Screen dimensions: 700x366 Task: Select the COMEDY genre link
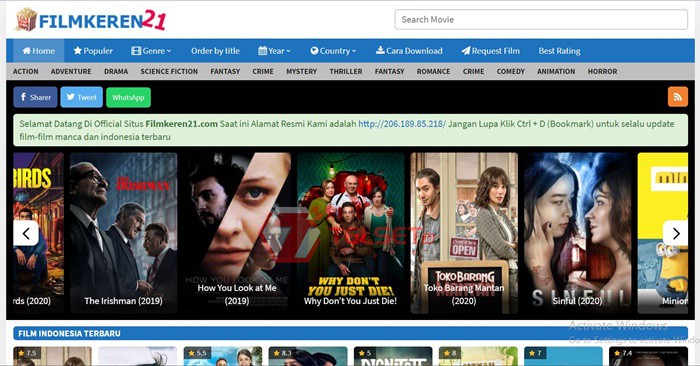point(511,71)
